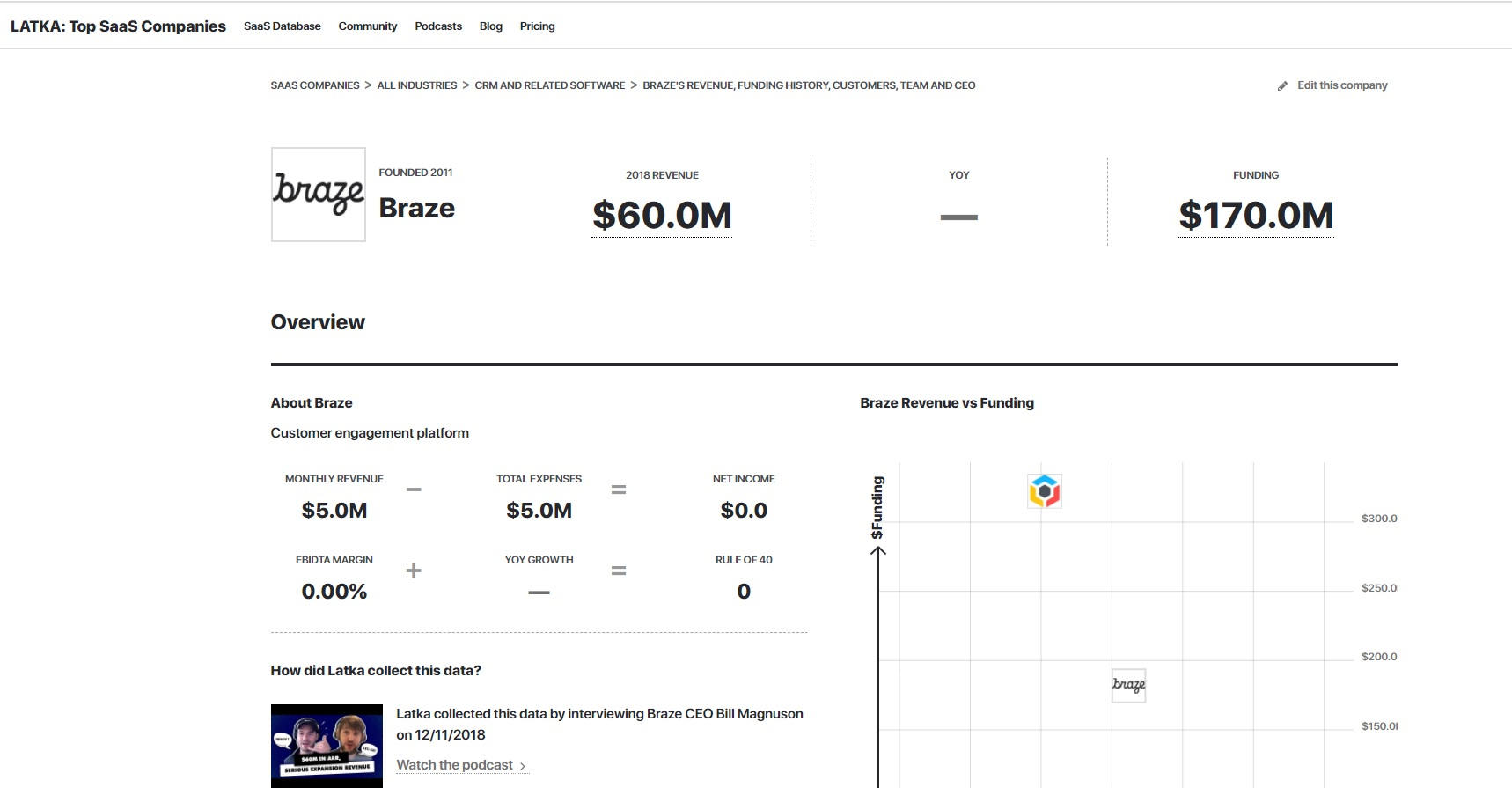Screen dimensions: 1512x788
Task: Open the Pricing page
Action: coord(538,26)
